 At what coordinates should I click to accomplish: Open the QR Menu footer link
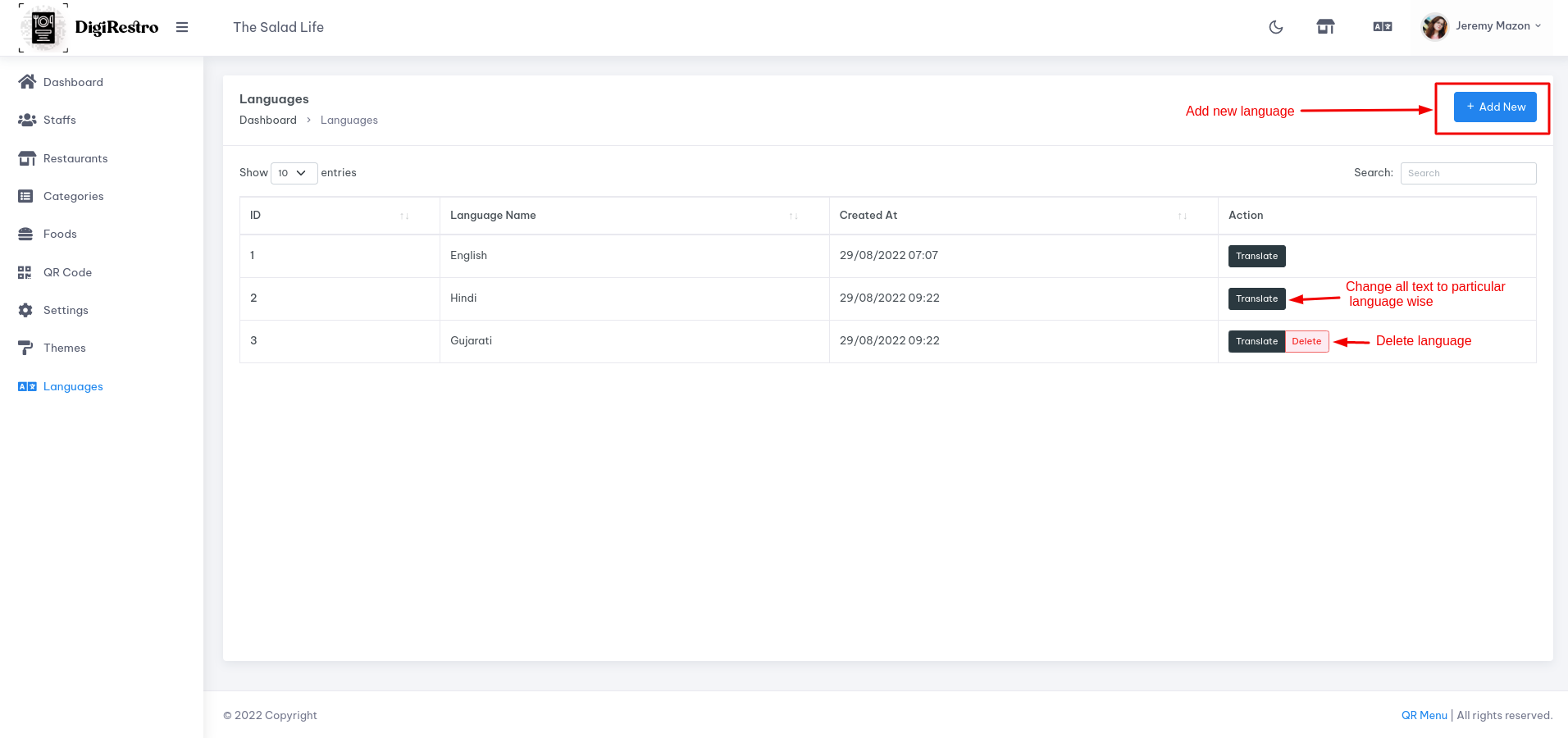pos(1424,715)
